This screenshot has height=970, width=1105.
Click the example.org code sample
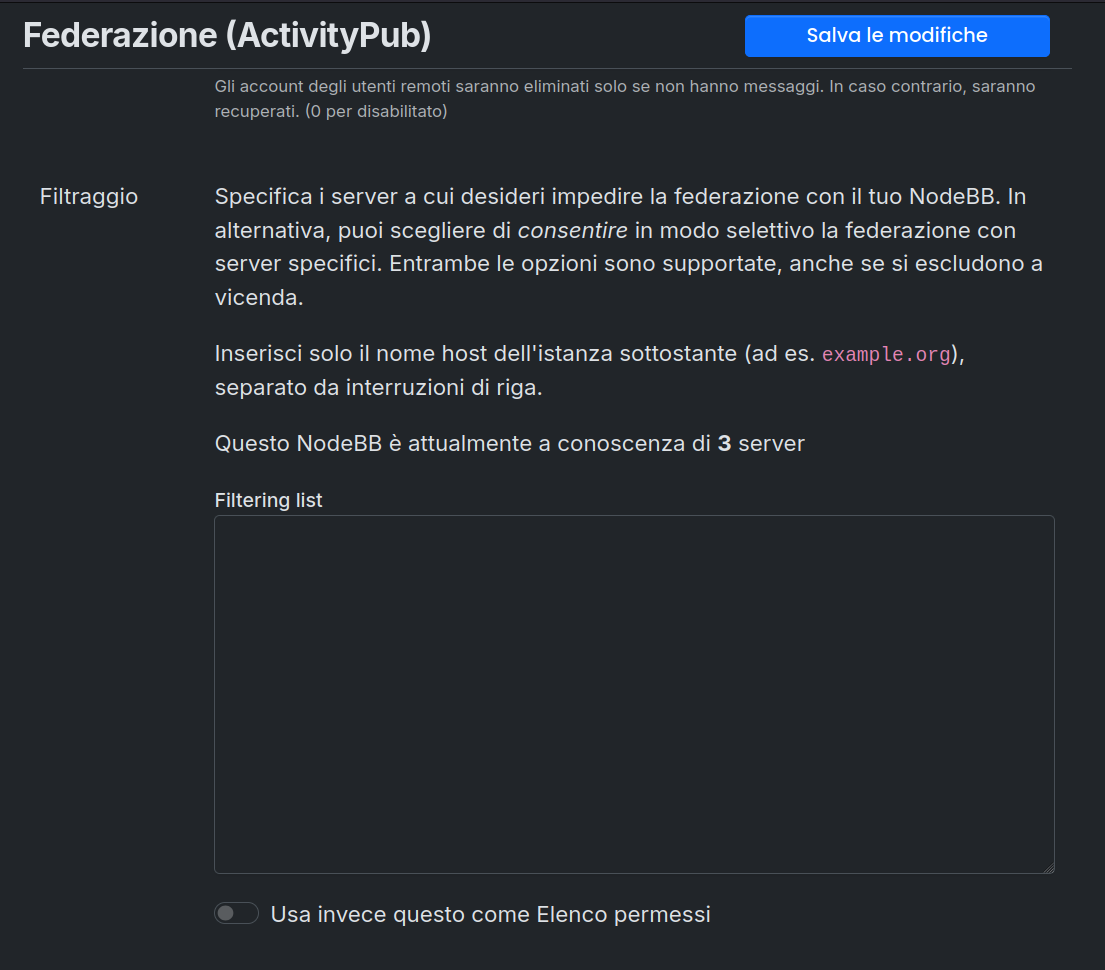[x=885, y=355]
